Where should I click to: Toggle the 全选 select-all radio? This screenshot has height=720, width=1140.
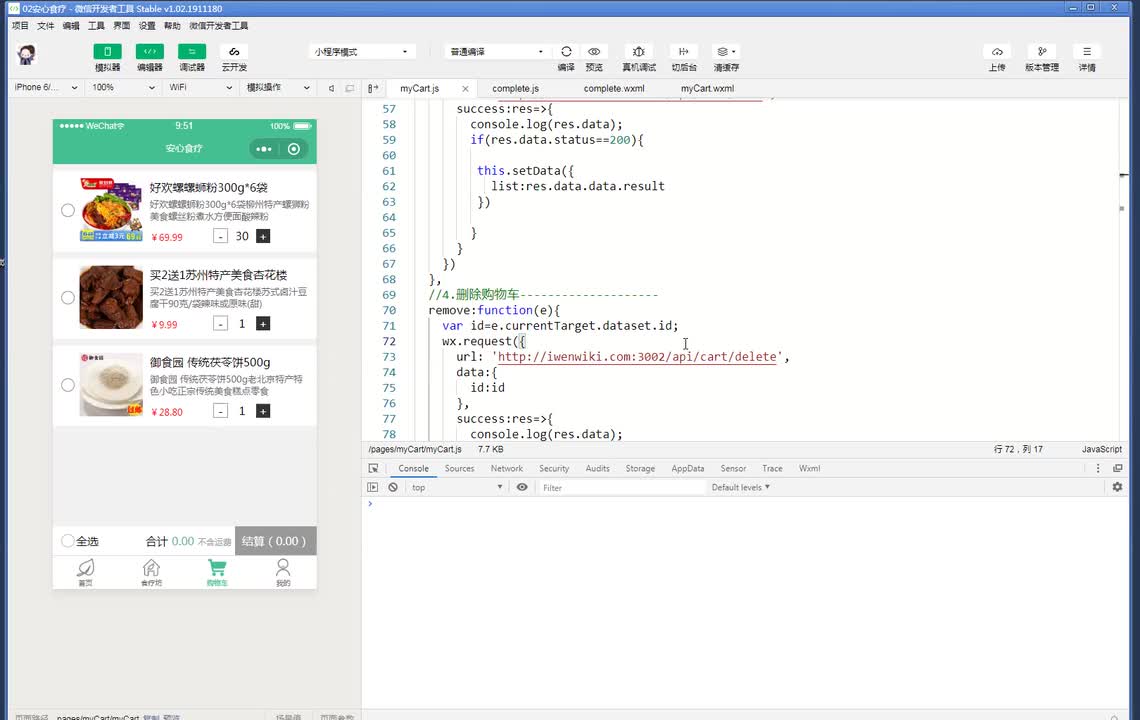click(x=68, y=541)
